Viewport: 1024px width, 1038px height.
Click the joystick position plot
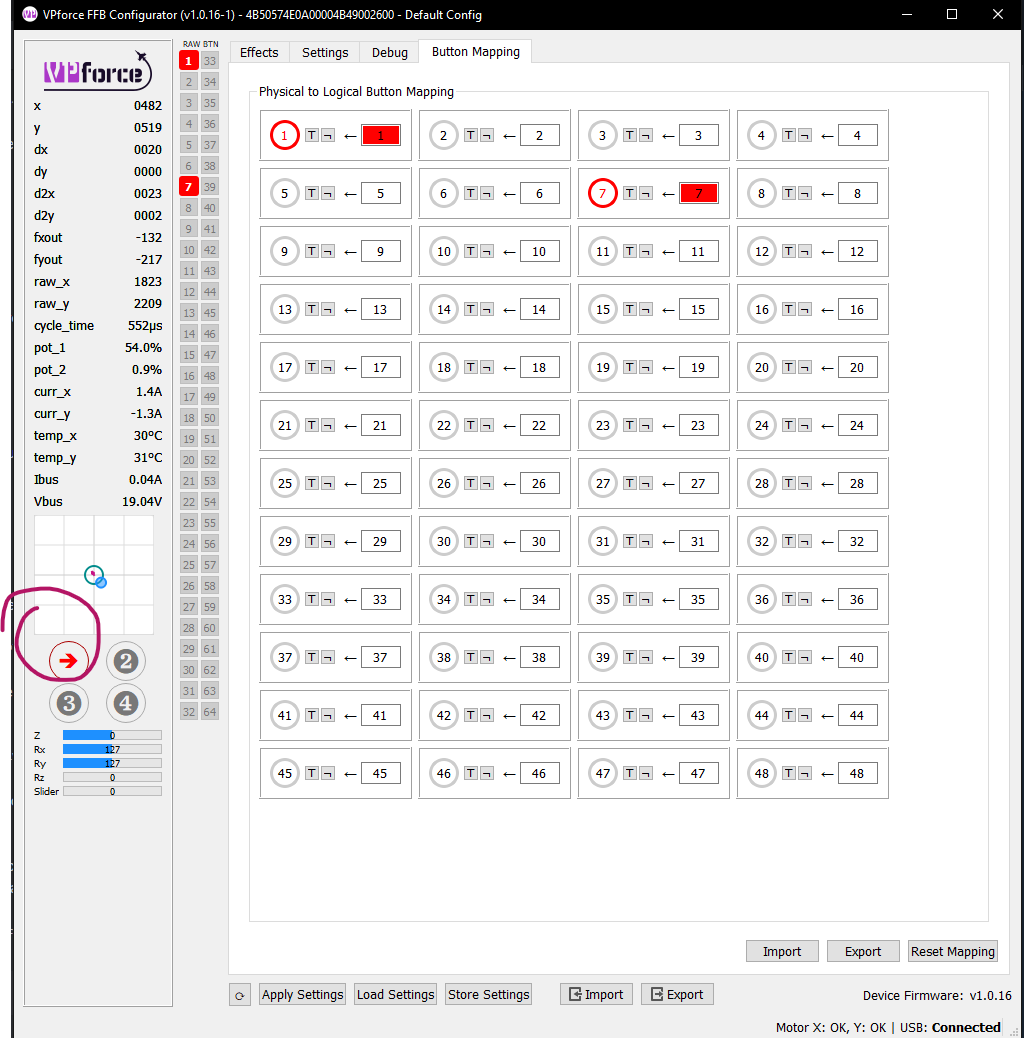click(x=94, y=575)
